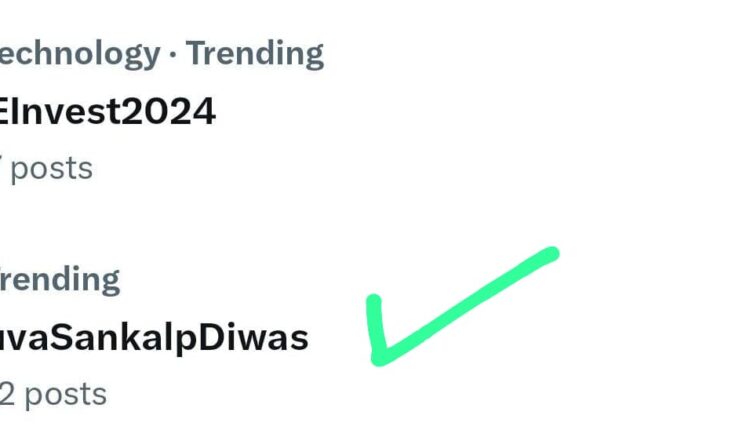Tap the word "Technology" in the category line
The width and height of the screenshot is (750, 430).
pos(80,54)
